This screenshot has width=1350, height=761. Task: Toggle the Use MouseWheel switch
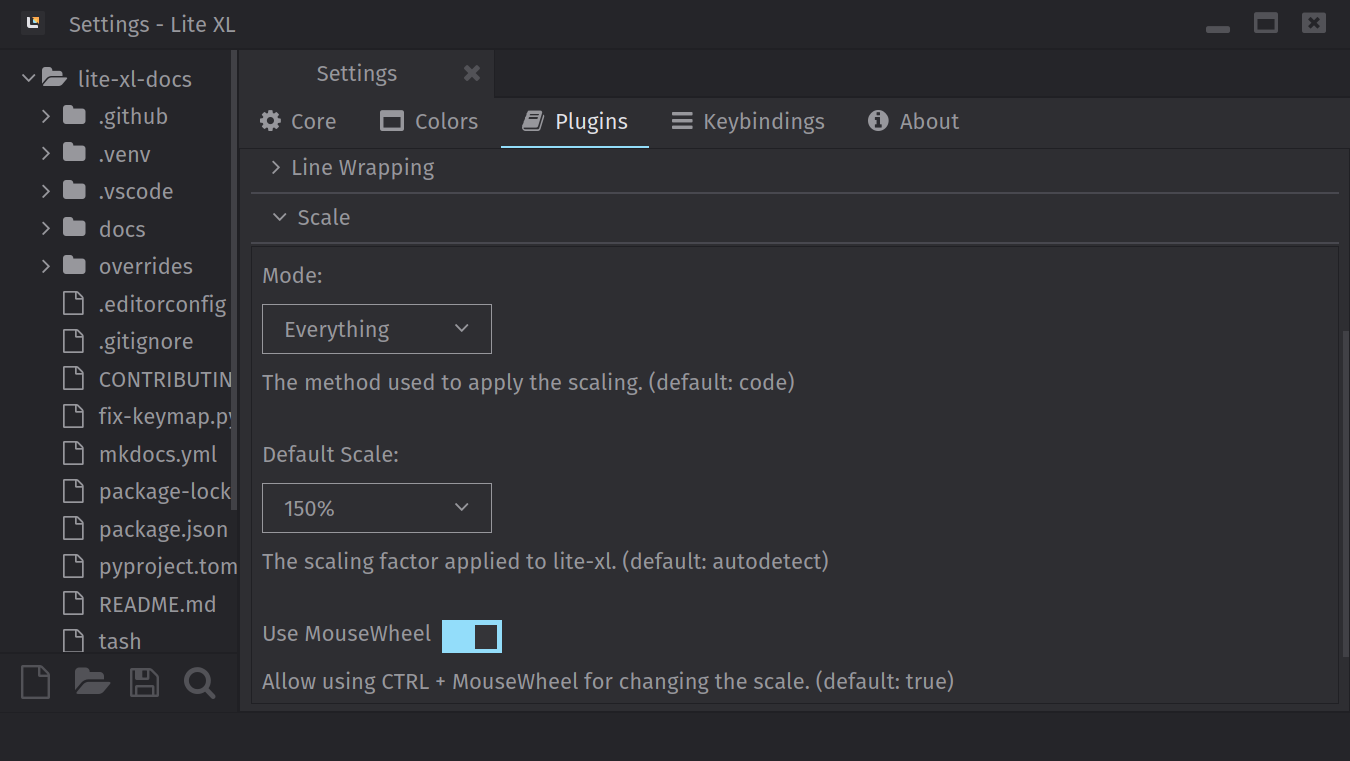472,636
